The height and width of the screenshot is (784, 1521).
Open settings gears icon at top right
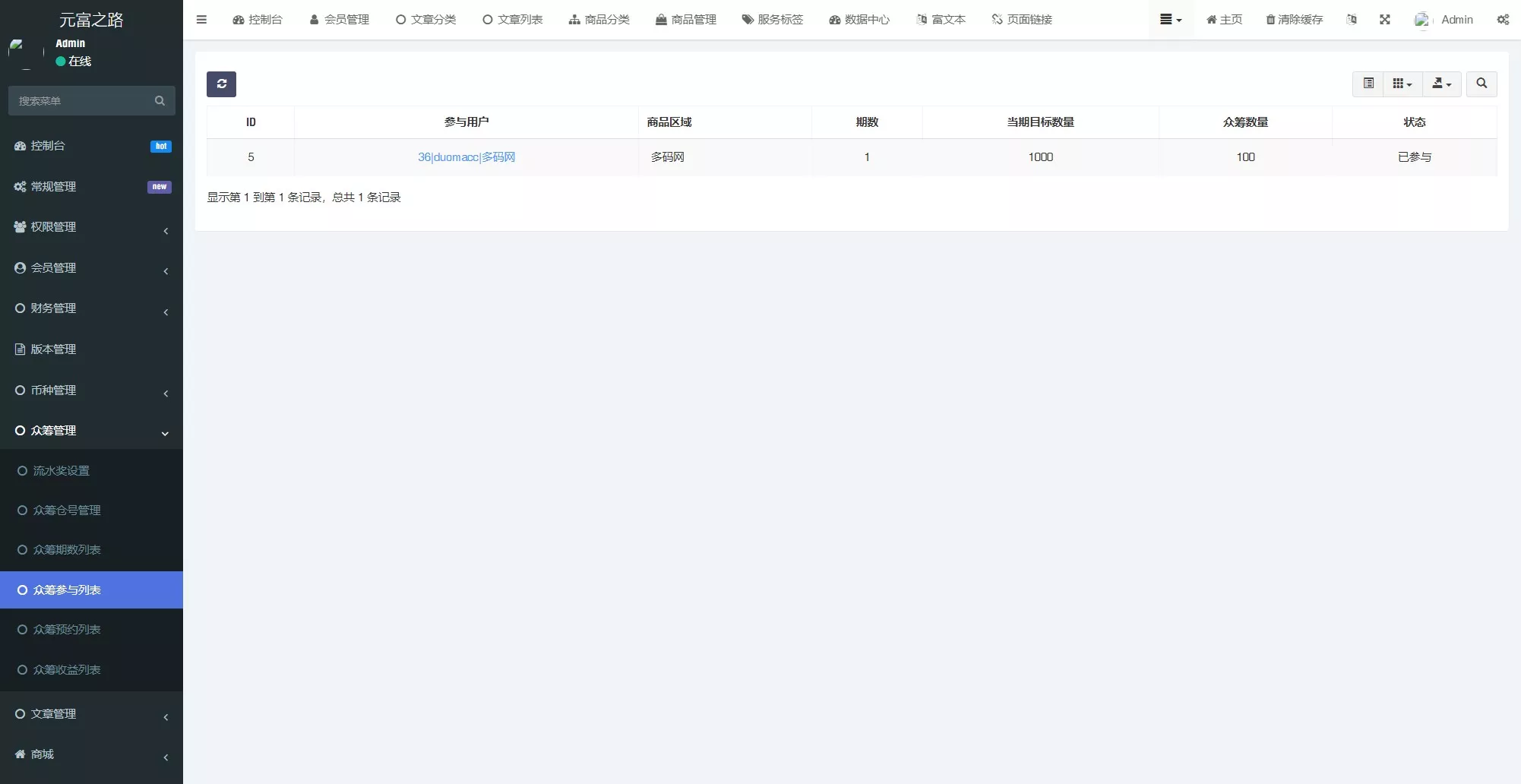coord(1502,20)
